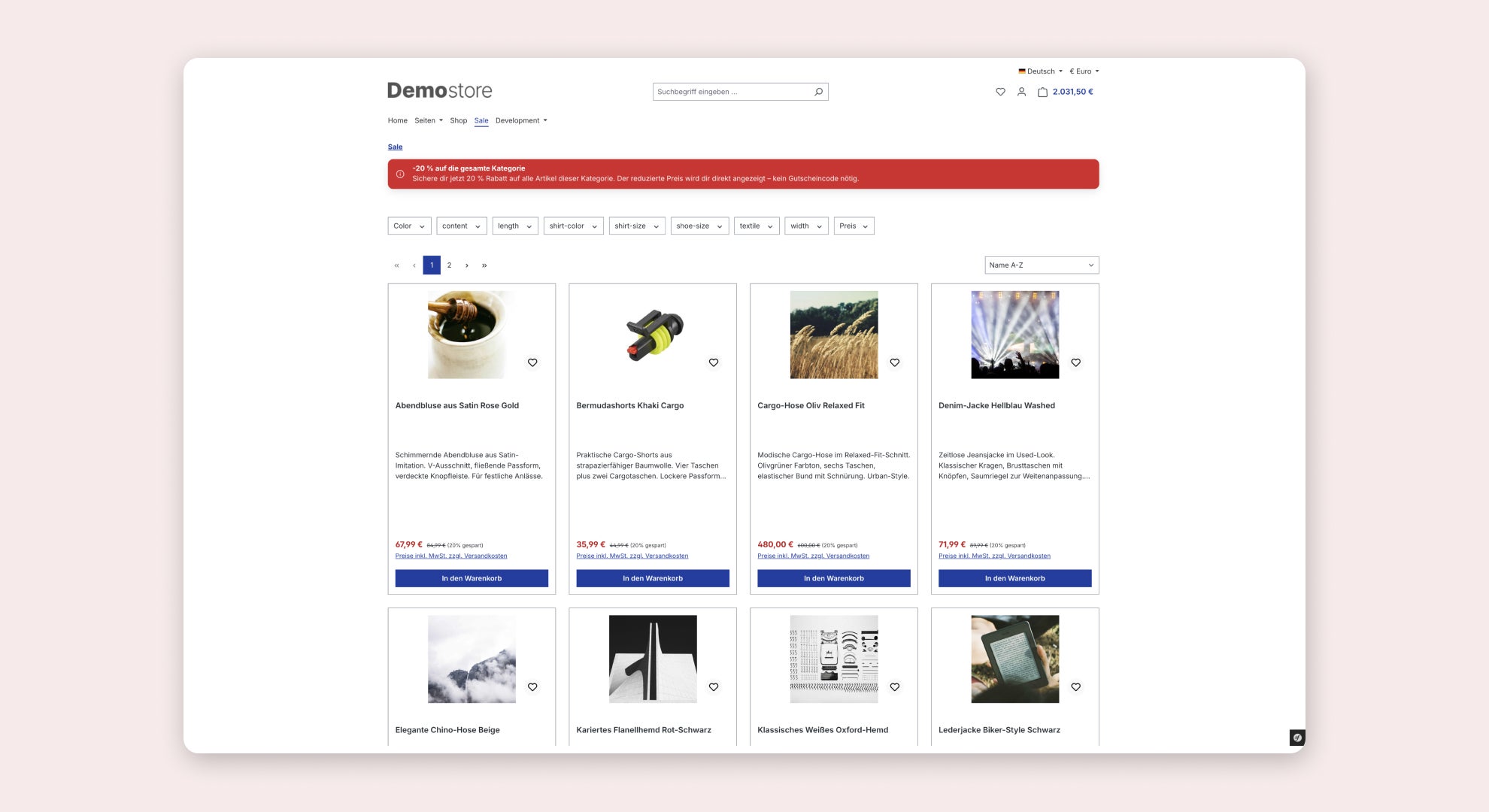Expand the content filter dropdown

462,226
